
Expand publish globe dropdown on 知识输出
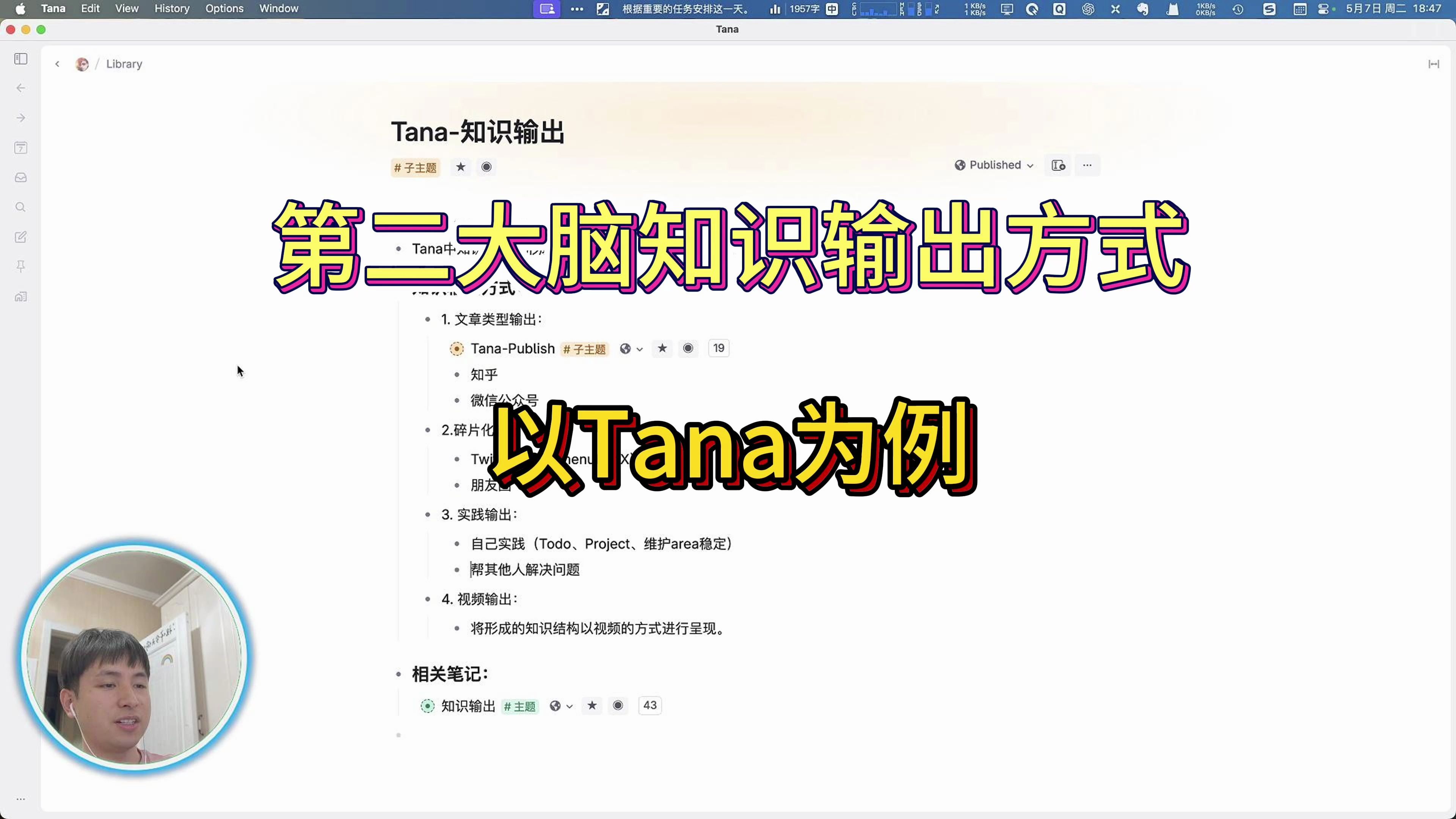click(561, 706)
